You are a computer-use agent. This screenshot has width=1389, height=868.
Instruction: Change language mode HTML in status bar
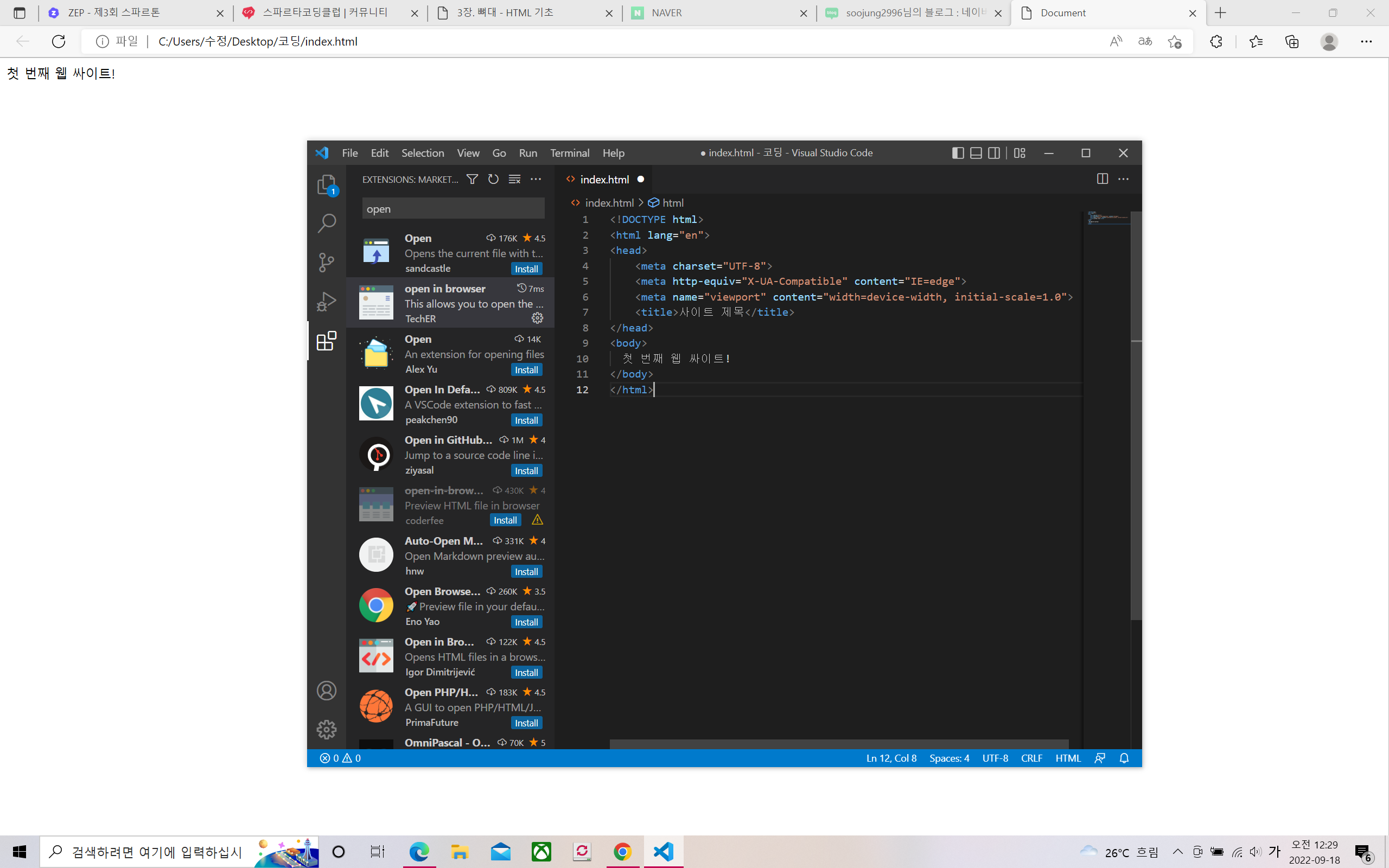pyautogui.click(x=1068, y=758)
